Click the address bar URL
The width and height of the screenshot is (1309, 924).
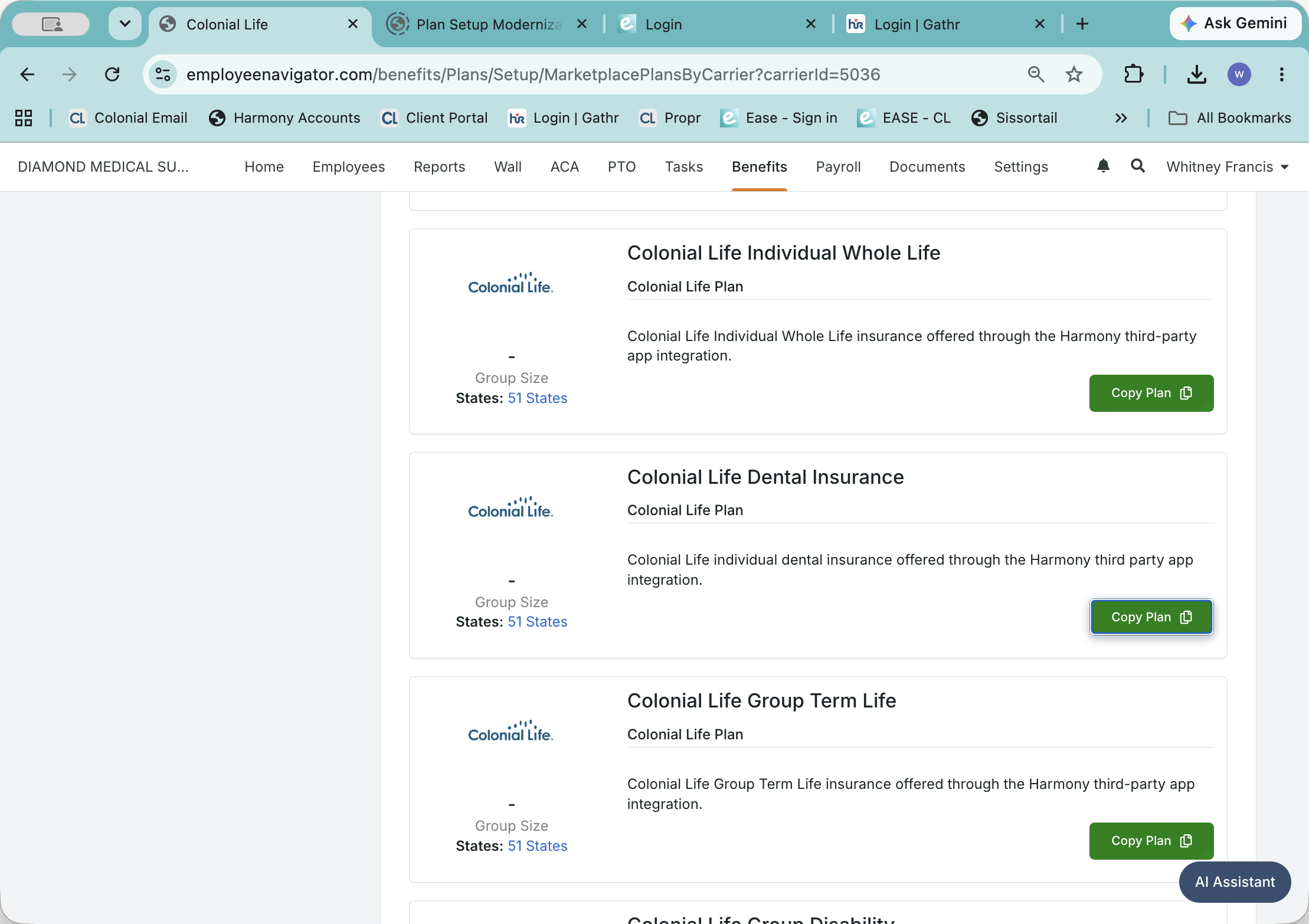click(534, 74)
